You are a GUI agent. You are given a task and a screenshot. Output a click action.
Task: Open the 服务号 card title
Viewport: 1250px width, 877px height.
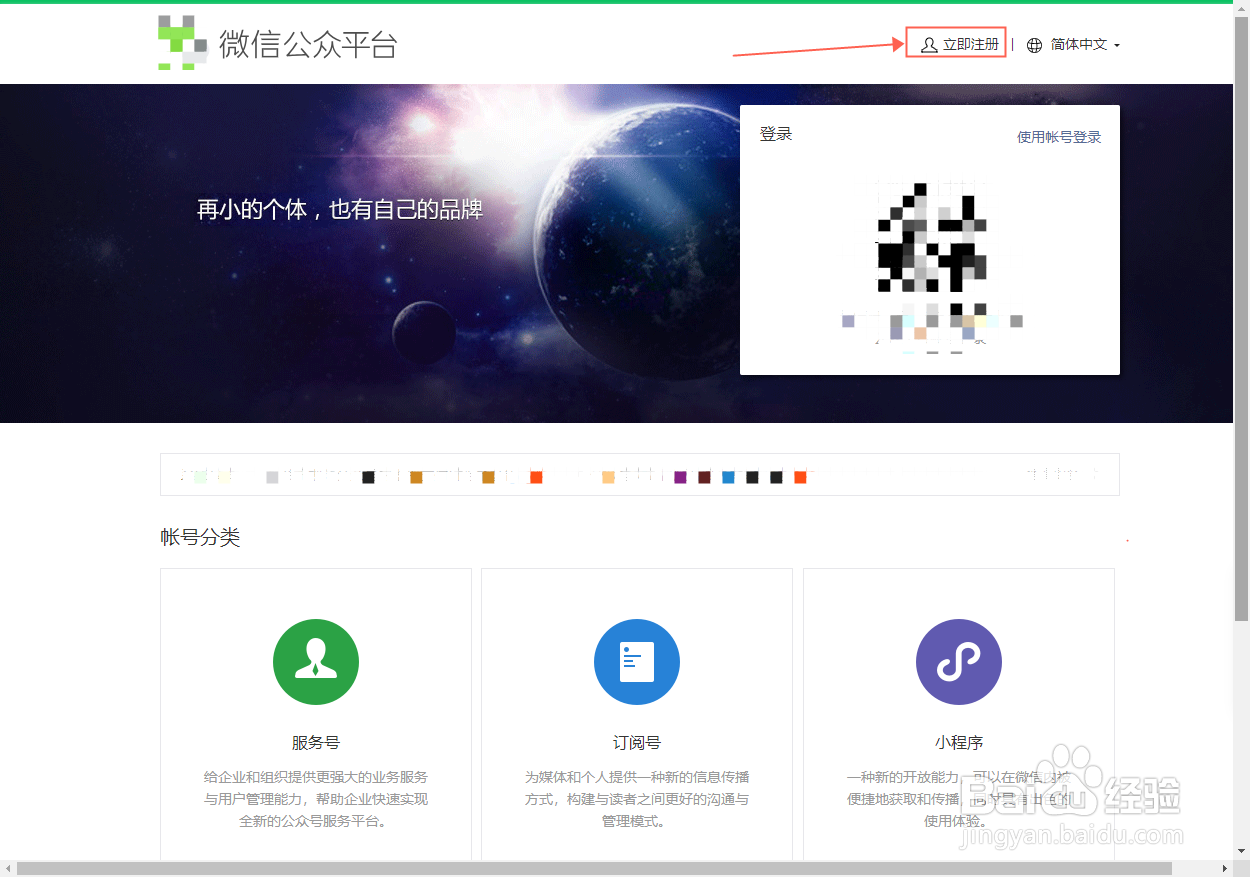316,743
